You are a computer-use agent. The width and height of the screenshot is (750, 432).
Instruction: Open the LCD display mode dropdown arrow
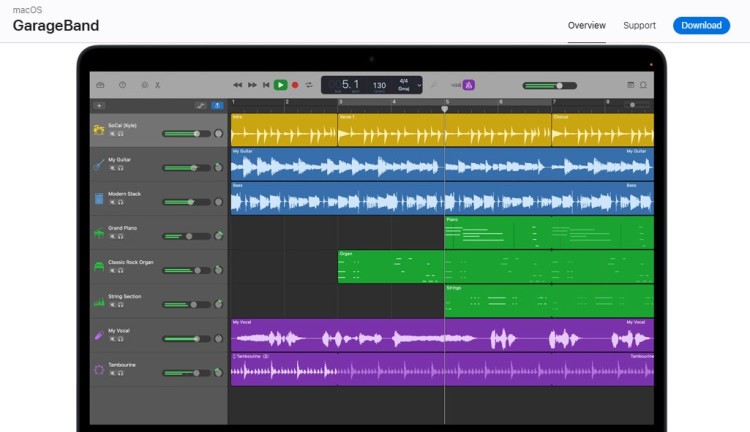point(419,86)
